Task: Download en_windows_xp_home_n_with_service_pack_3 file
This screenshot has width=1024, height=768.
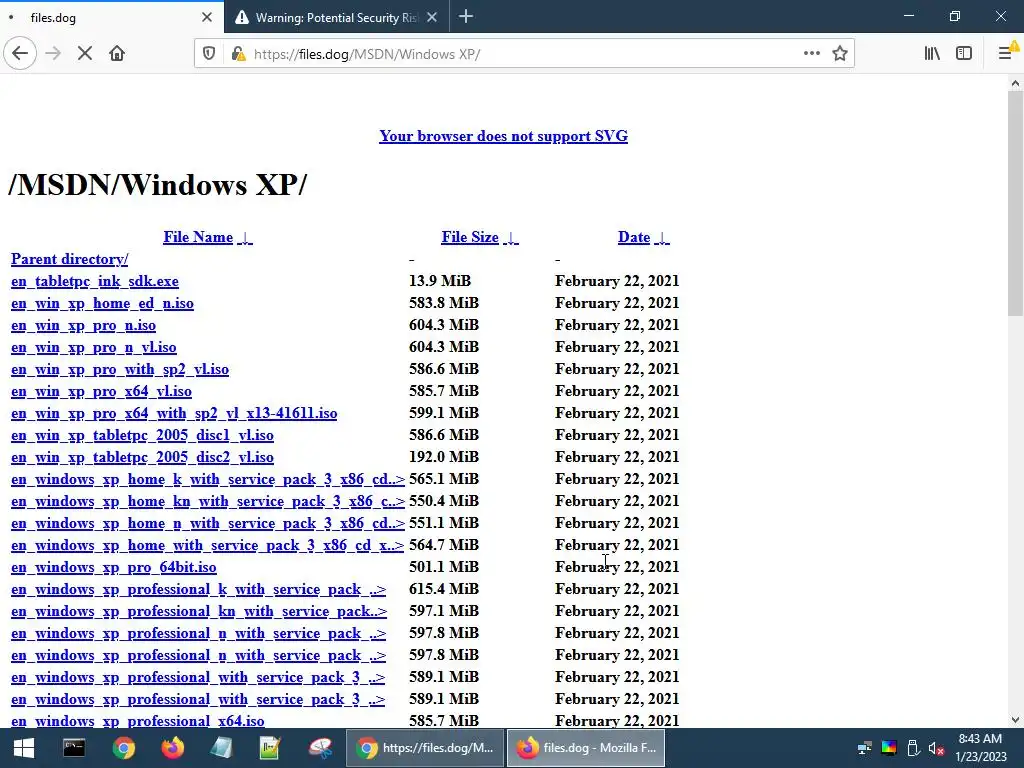Action: (x=208, y=523)
